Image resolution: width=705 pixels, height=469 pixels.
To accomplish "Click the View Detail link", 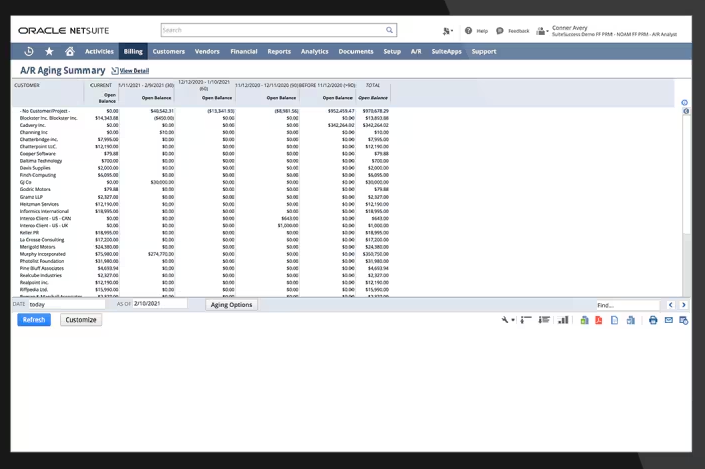I will [134, 71].
